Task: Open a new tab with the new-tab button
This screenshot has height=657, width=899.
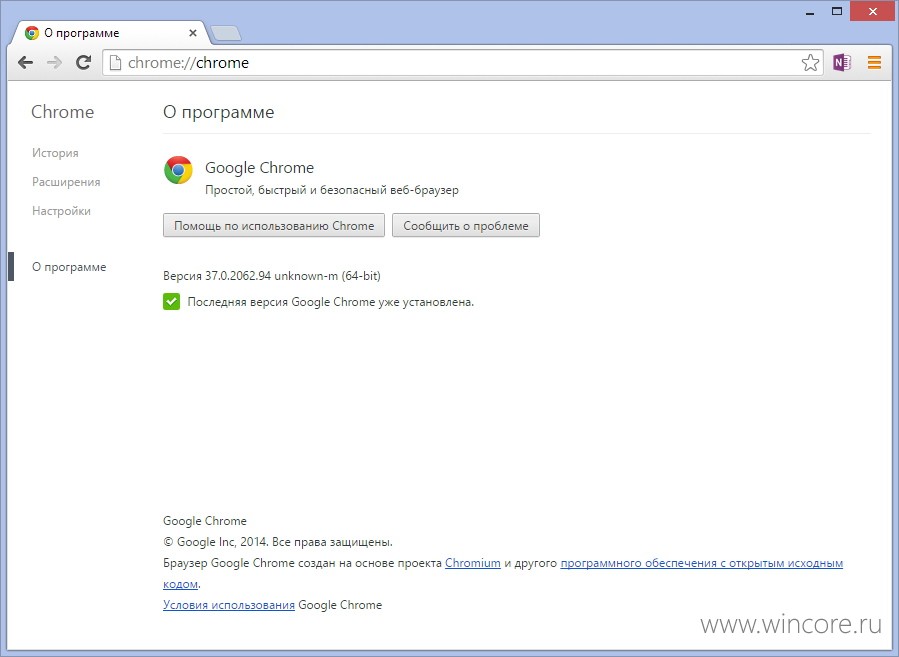Action: point(226,34)
